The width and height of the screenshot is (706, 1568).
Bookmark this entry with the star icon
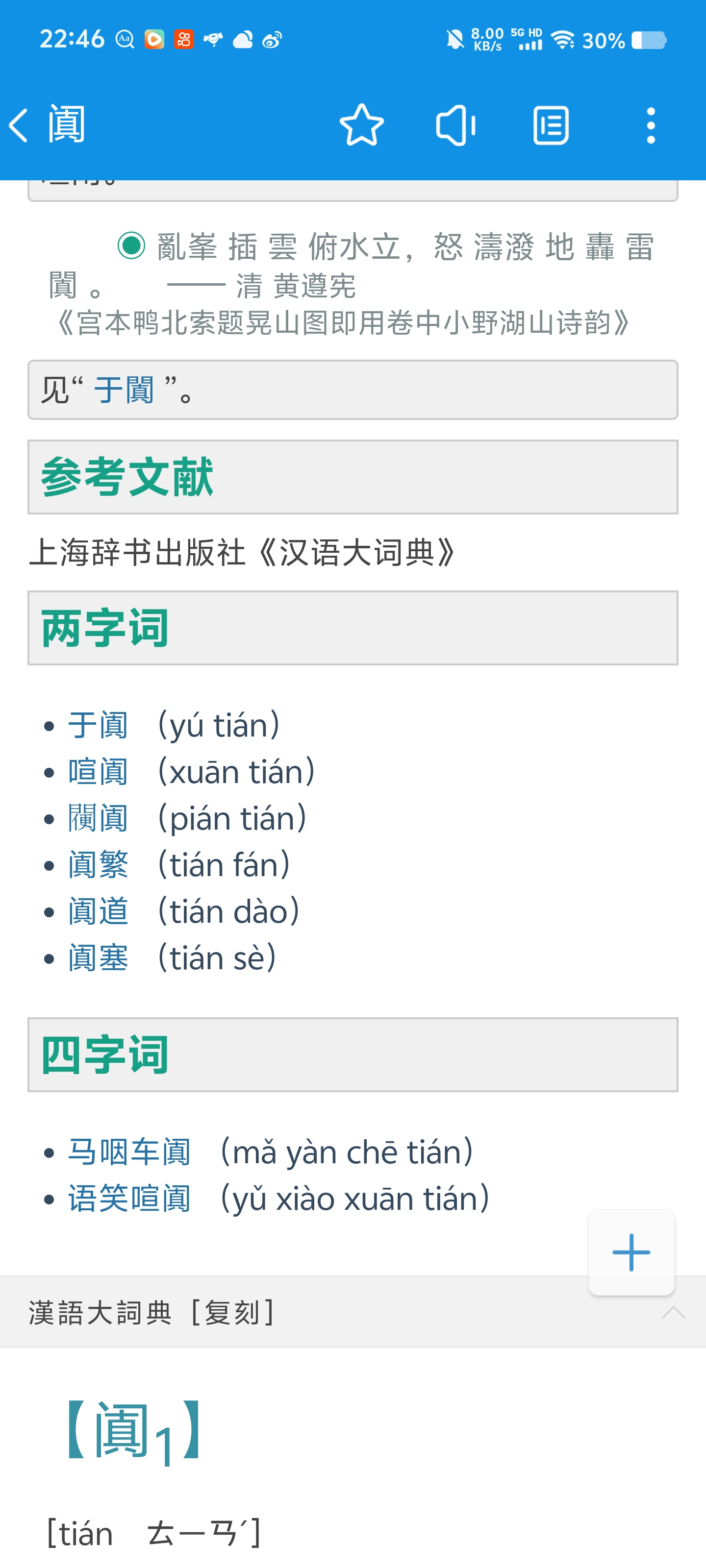361,125
